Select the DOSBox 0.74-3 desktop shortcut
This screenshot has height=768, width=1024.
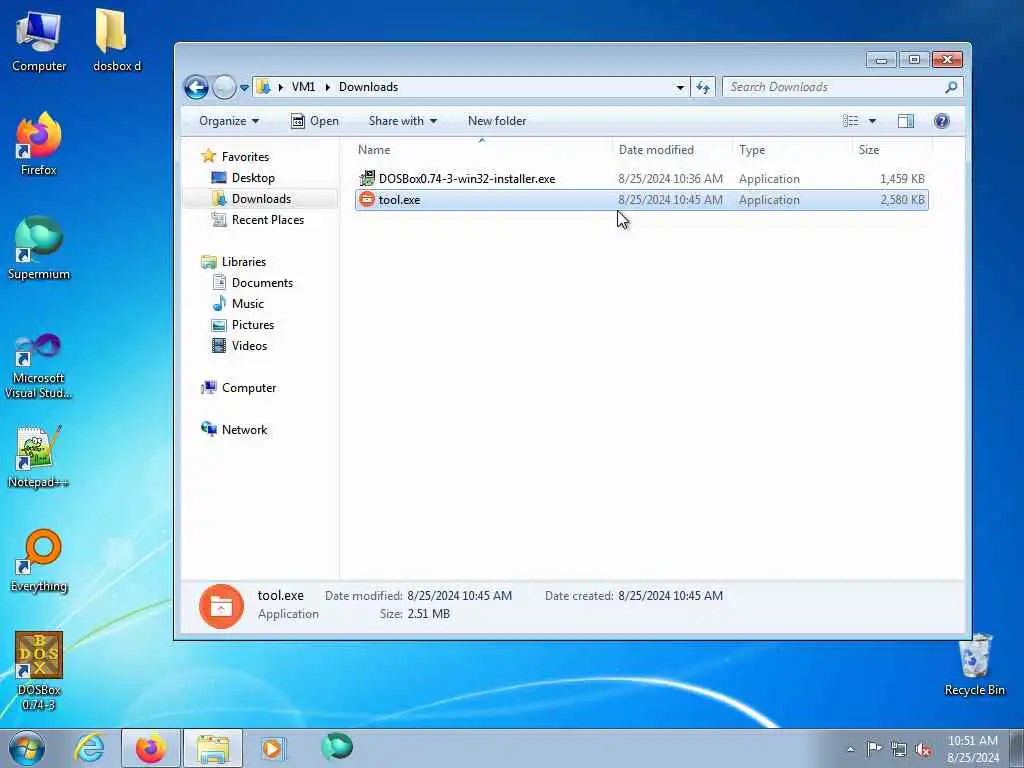[38, 671]
